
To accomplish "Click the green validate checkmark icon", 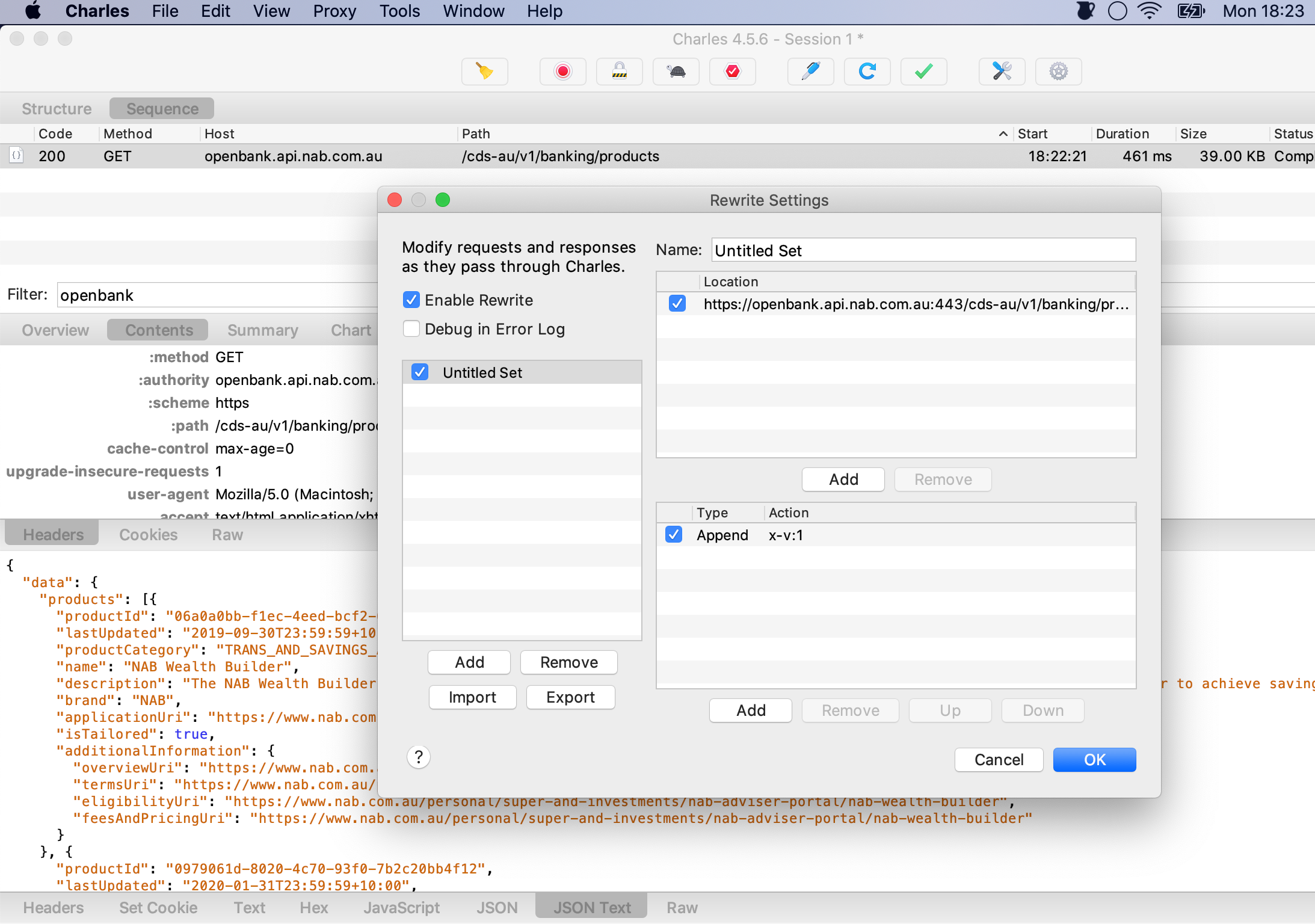I will (x=923, y=72).
